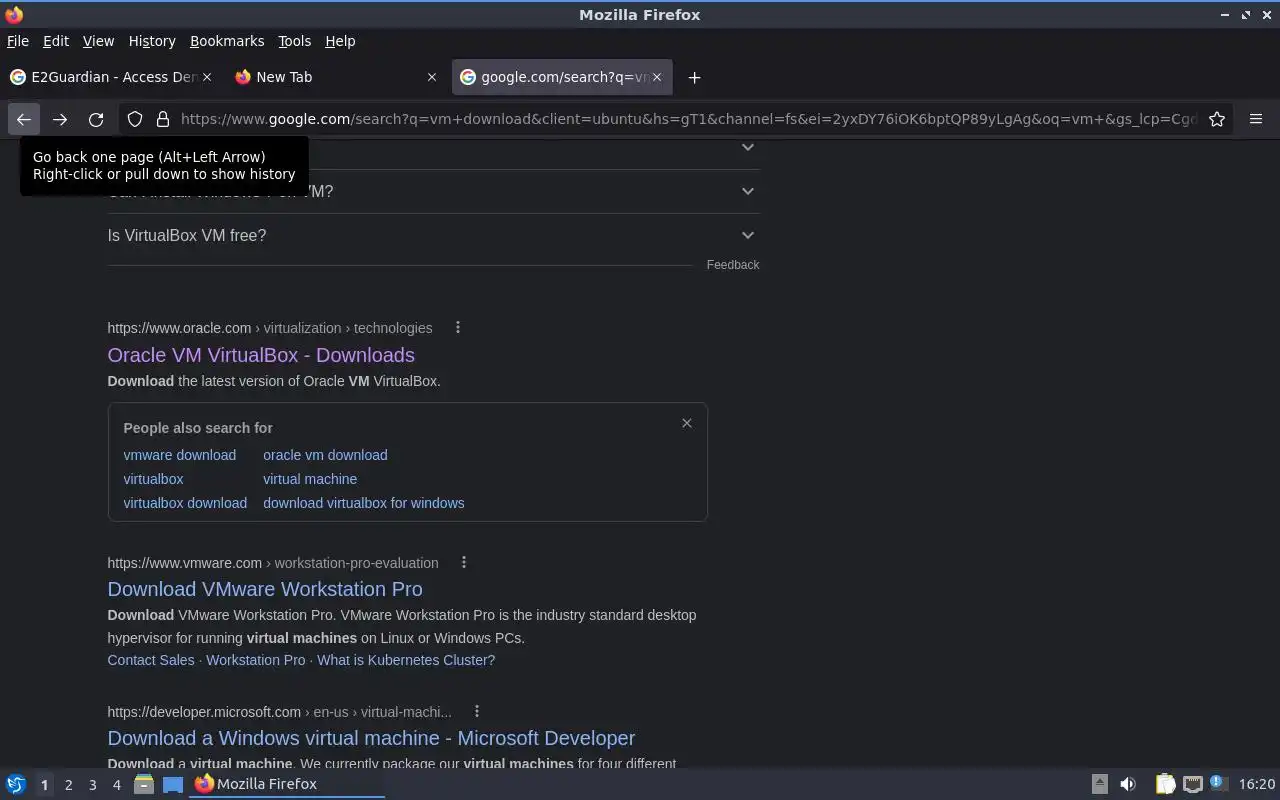Click the https://www.vmware.com breadcrumb text

[185, 563]
